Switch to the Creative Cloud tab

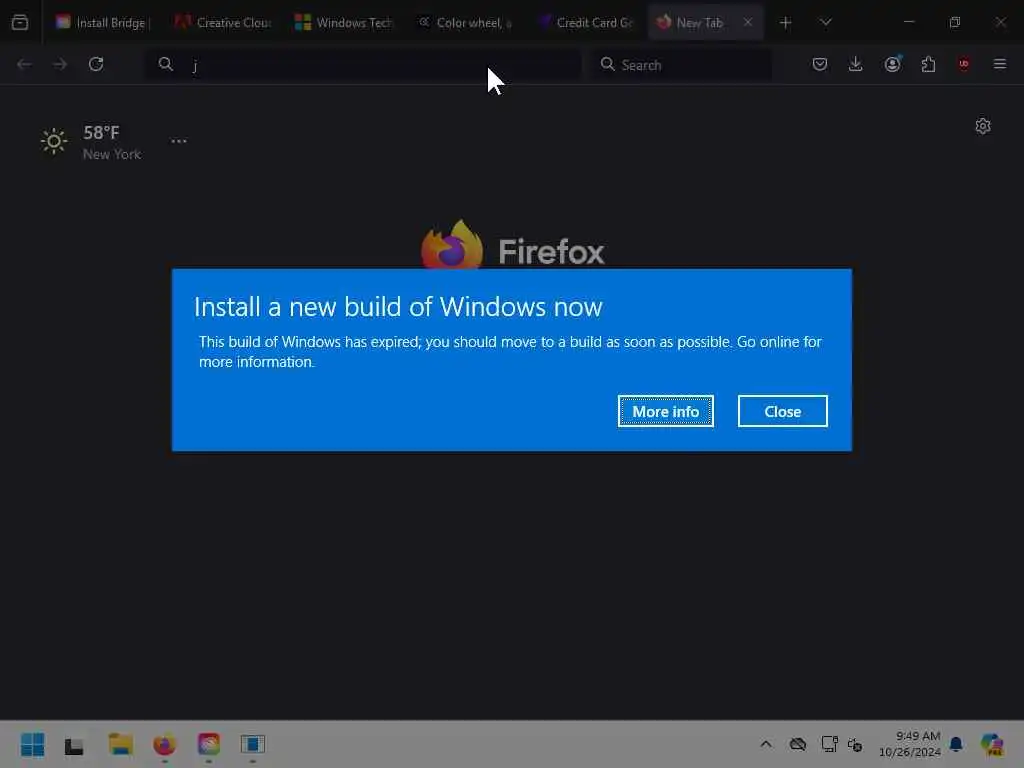[x=223, y=23]
